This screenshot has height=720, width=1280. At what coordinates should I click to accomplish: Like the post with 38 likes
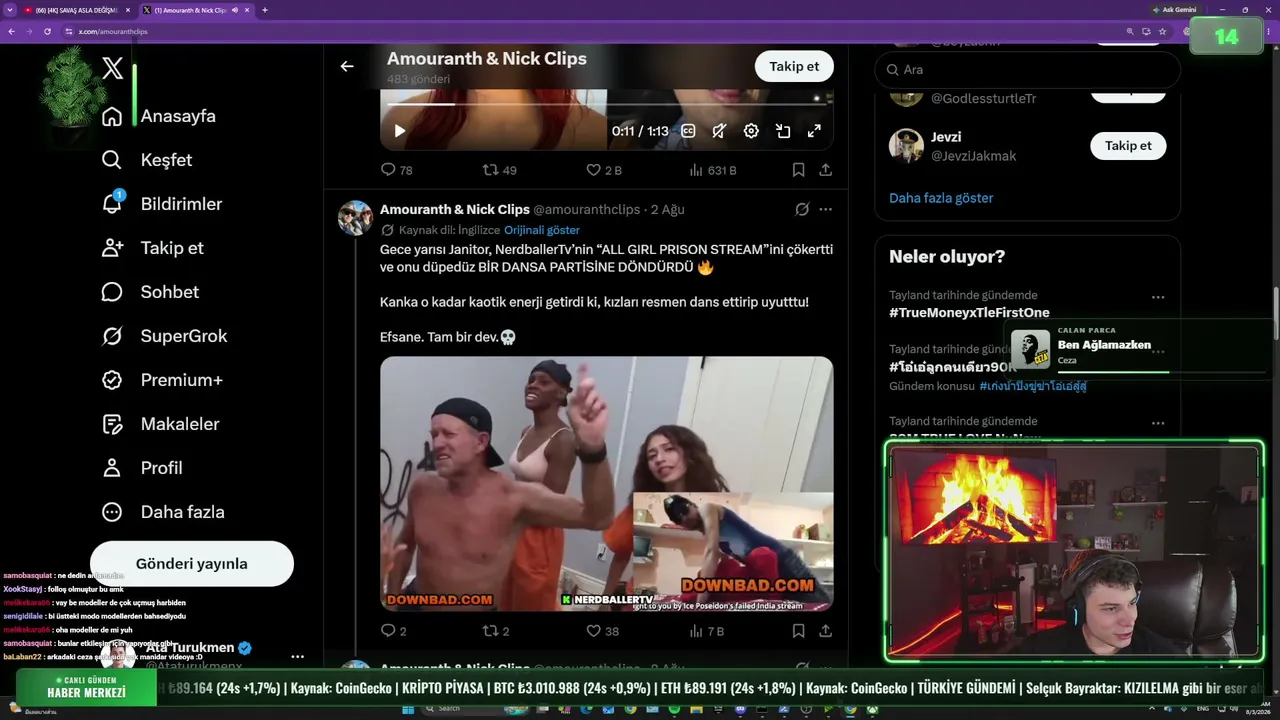pos(602,631)
